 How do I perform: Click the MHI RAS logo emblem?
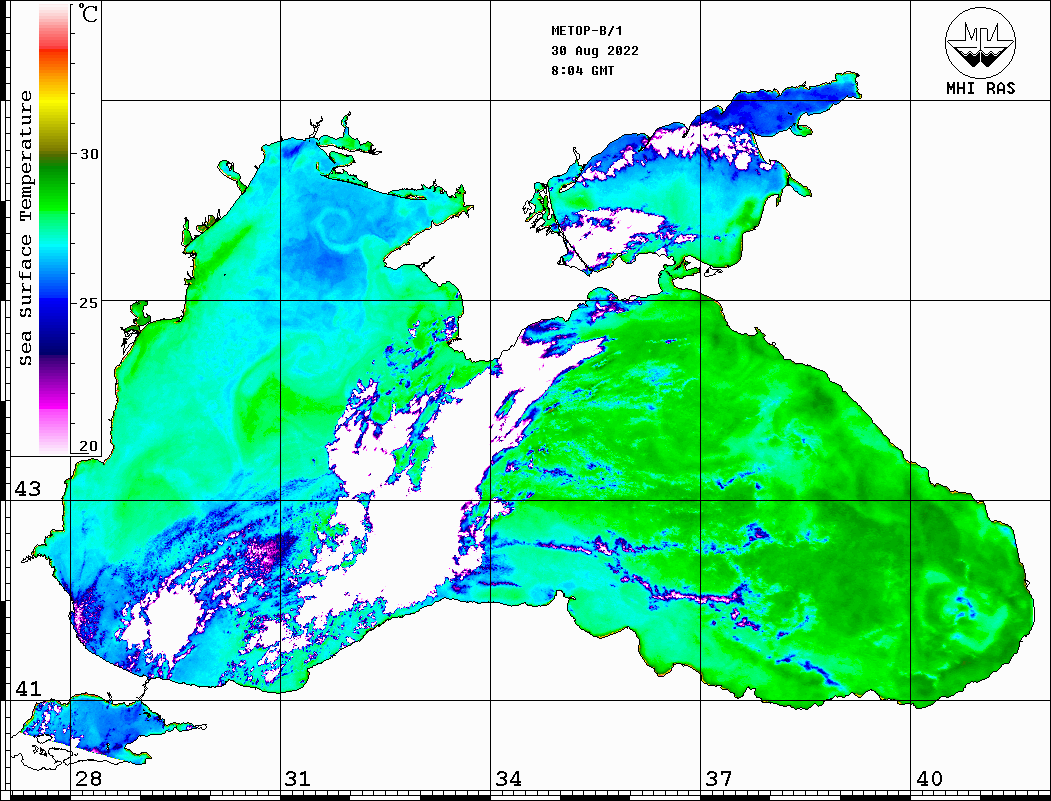[x=980, y=42]
